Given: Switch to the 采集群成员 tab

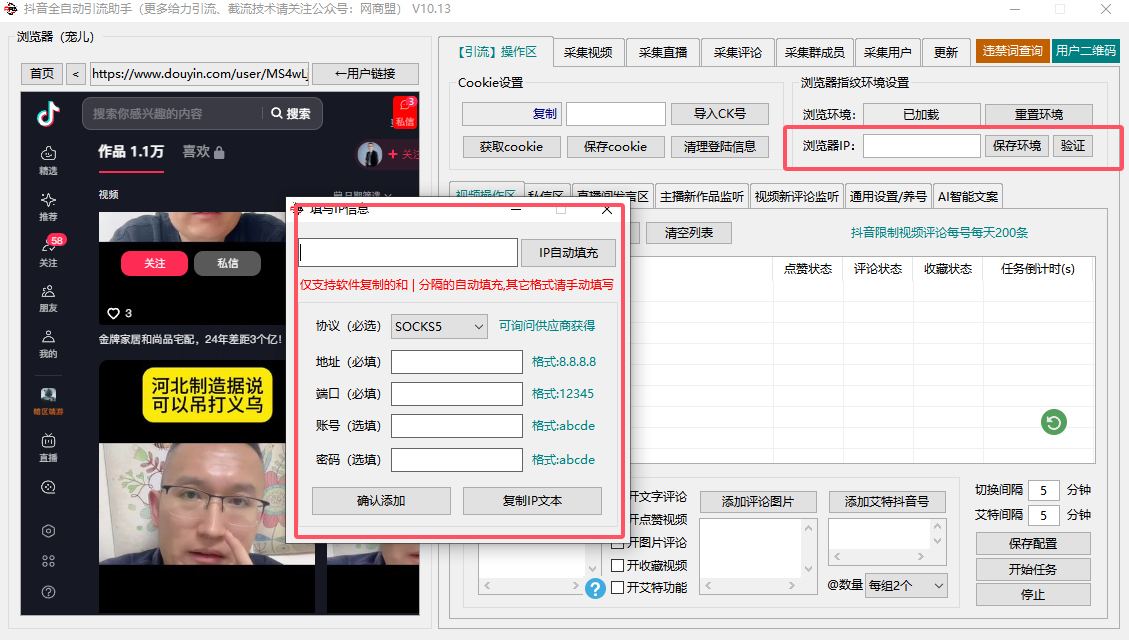Looking at the screenshot, I should (814, 53).
